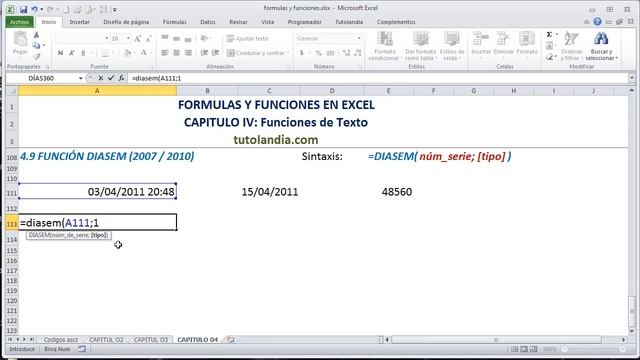The height and width of the screenshot is (360, 640).
Task: Click the Select All corner of the sheet
Action: [12, 91]
